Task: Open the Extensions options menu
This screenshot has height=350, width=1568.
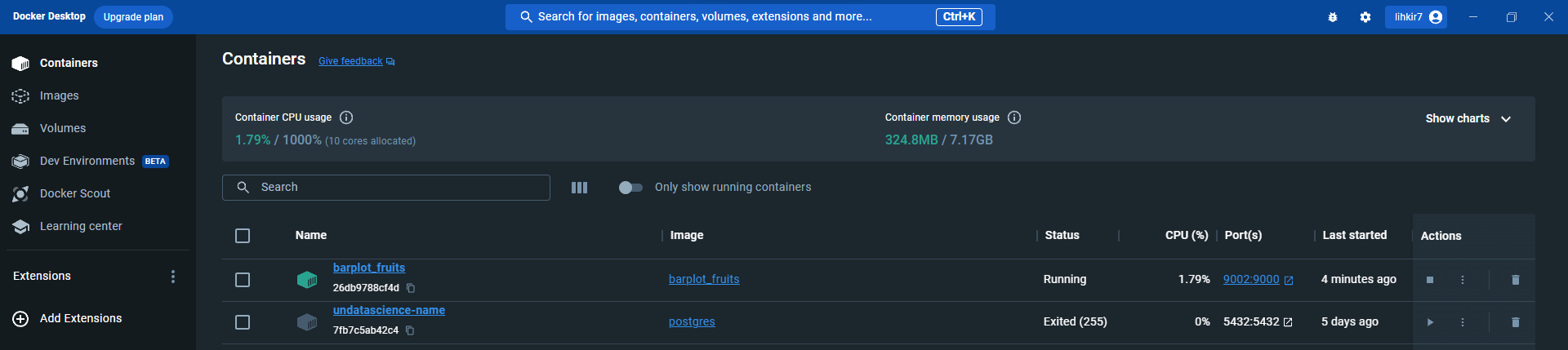Action: tap(173, 277)
